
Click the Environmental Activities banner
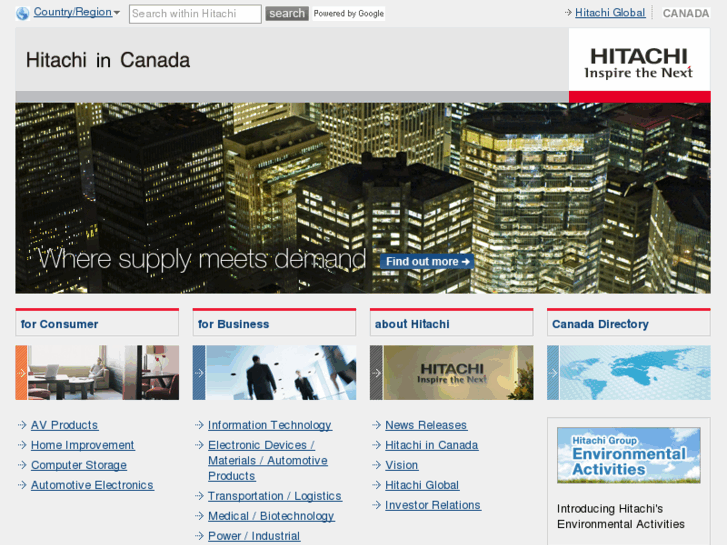(x=629, y=455)
